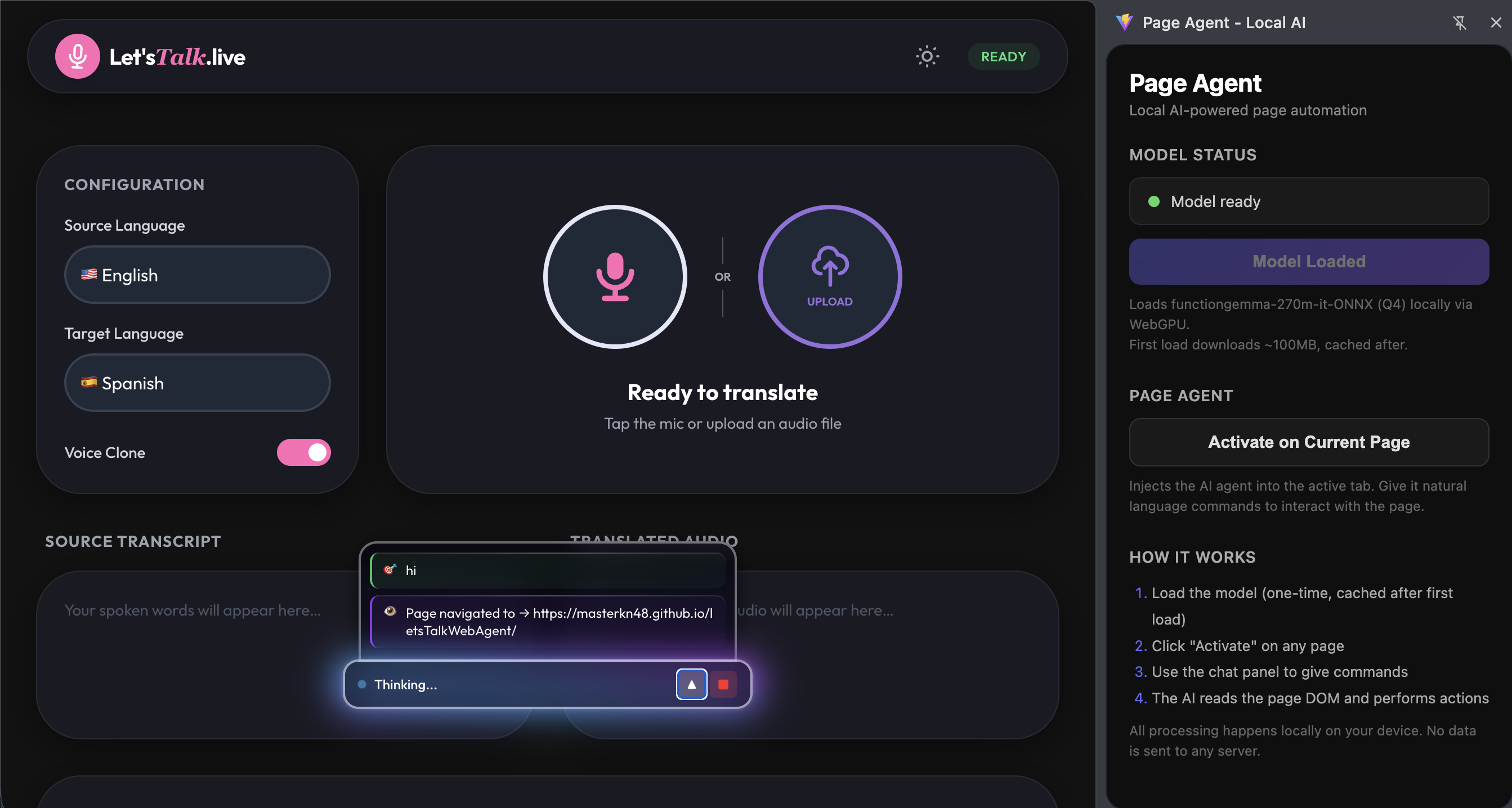
Task: Click the READY status badge
Action: [1004, 56]
